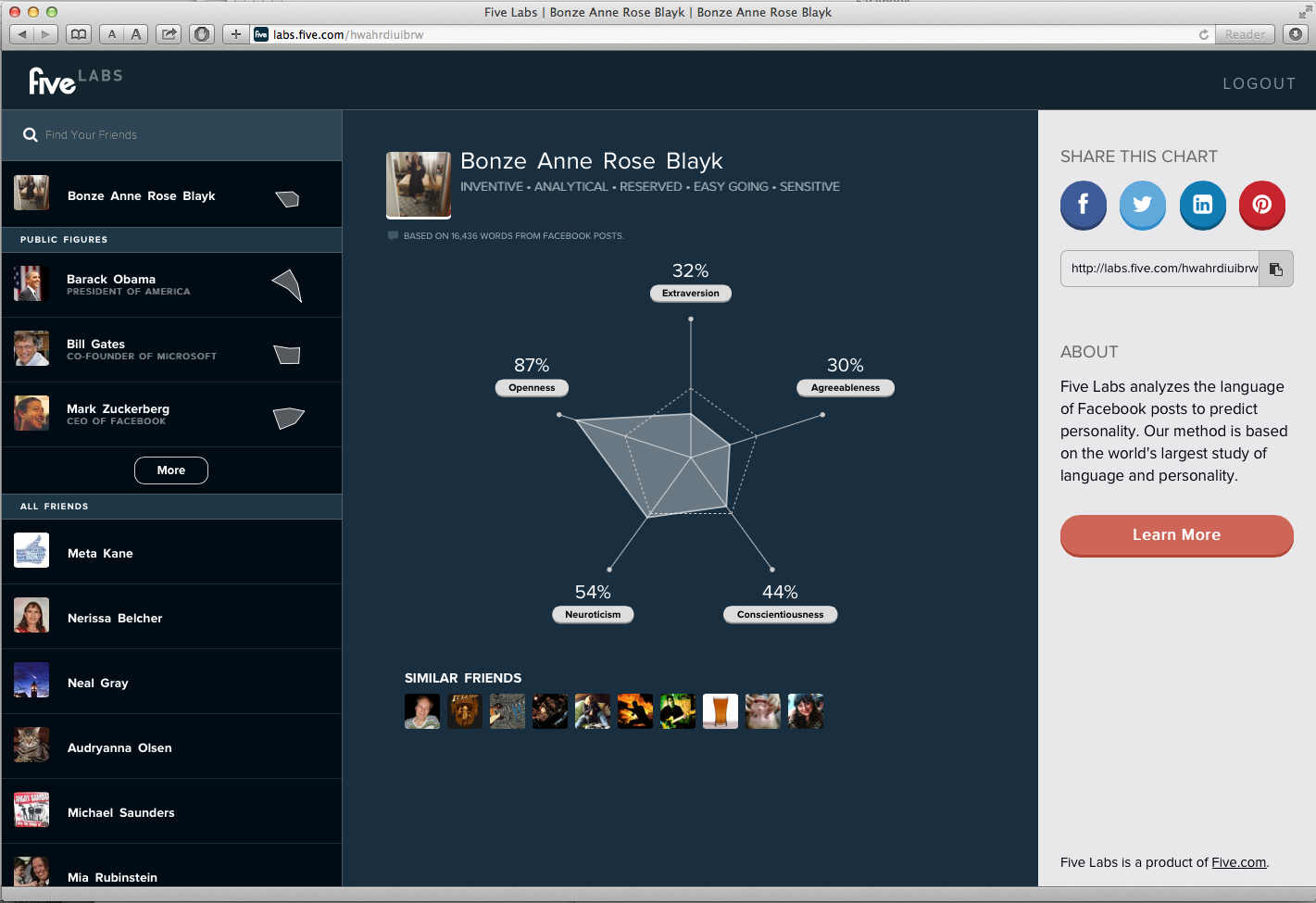
Task: Share the chart on Twitter
Action: click(x=1142, y=206)
